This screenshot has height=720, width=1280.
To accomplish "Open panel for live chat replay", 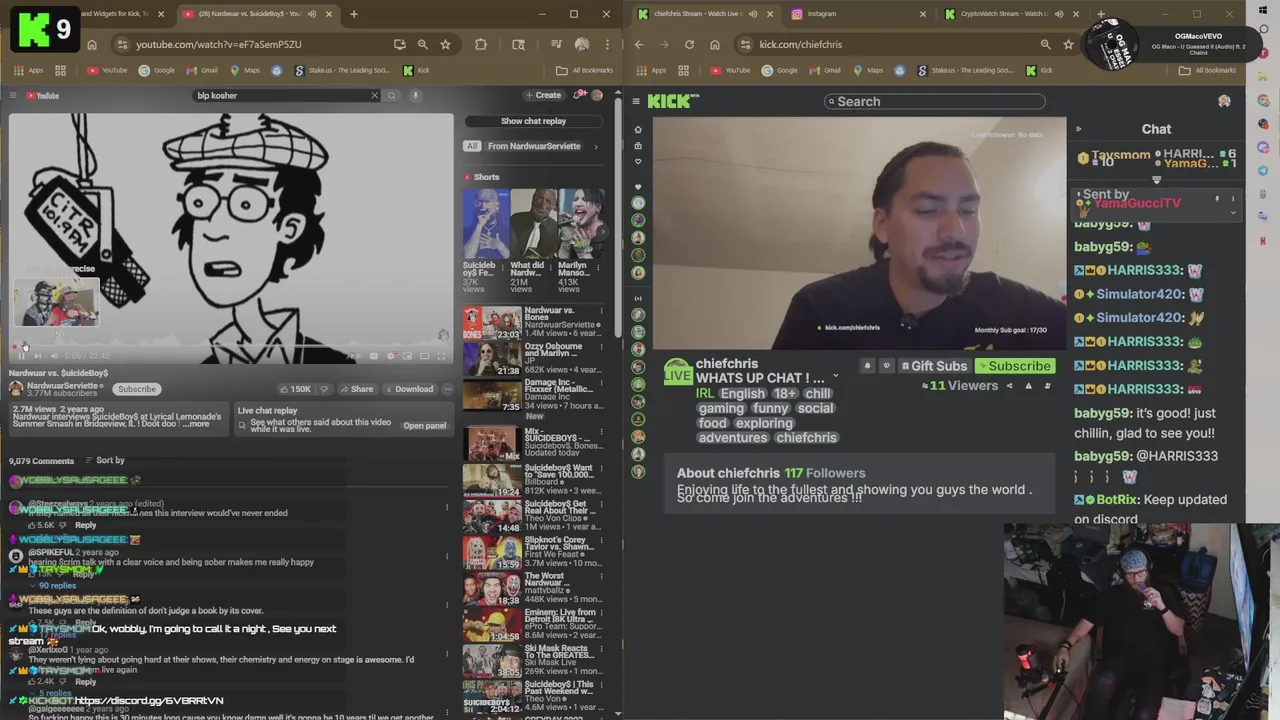I will 424,426.
